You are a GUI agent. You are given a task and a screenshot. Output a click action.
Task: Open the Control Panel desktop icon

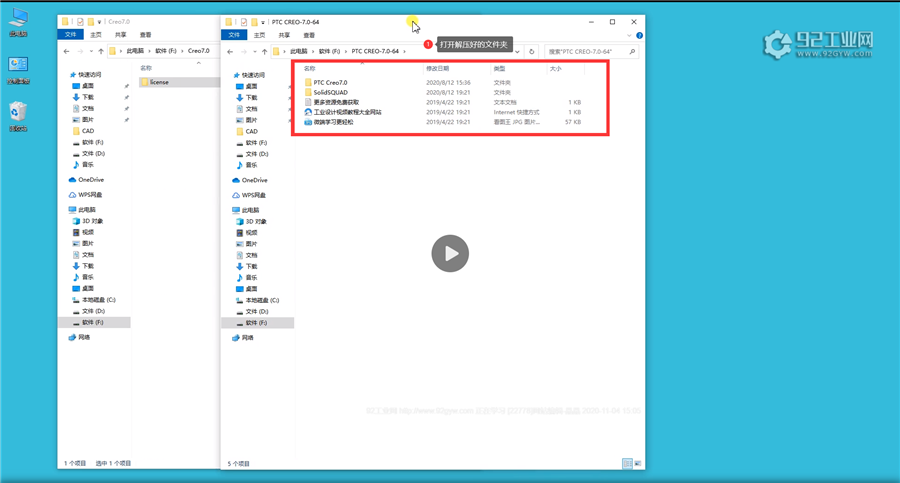18,70
